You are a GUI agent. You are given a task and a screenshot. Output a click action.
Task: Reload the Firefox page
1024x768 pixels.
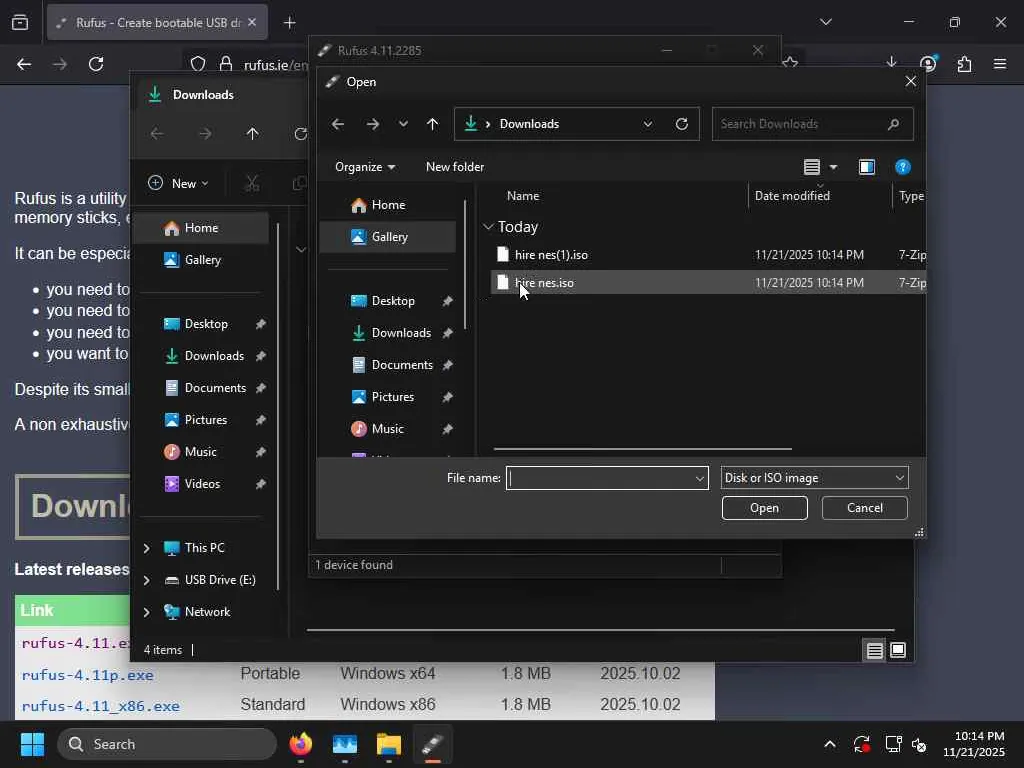point(96,64)
